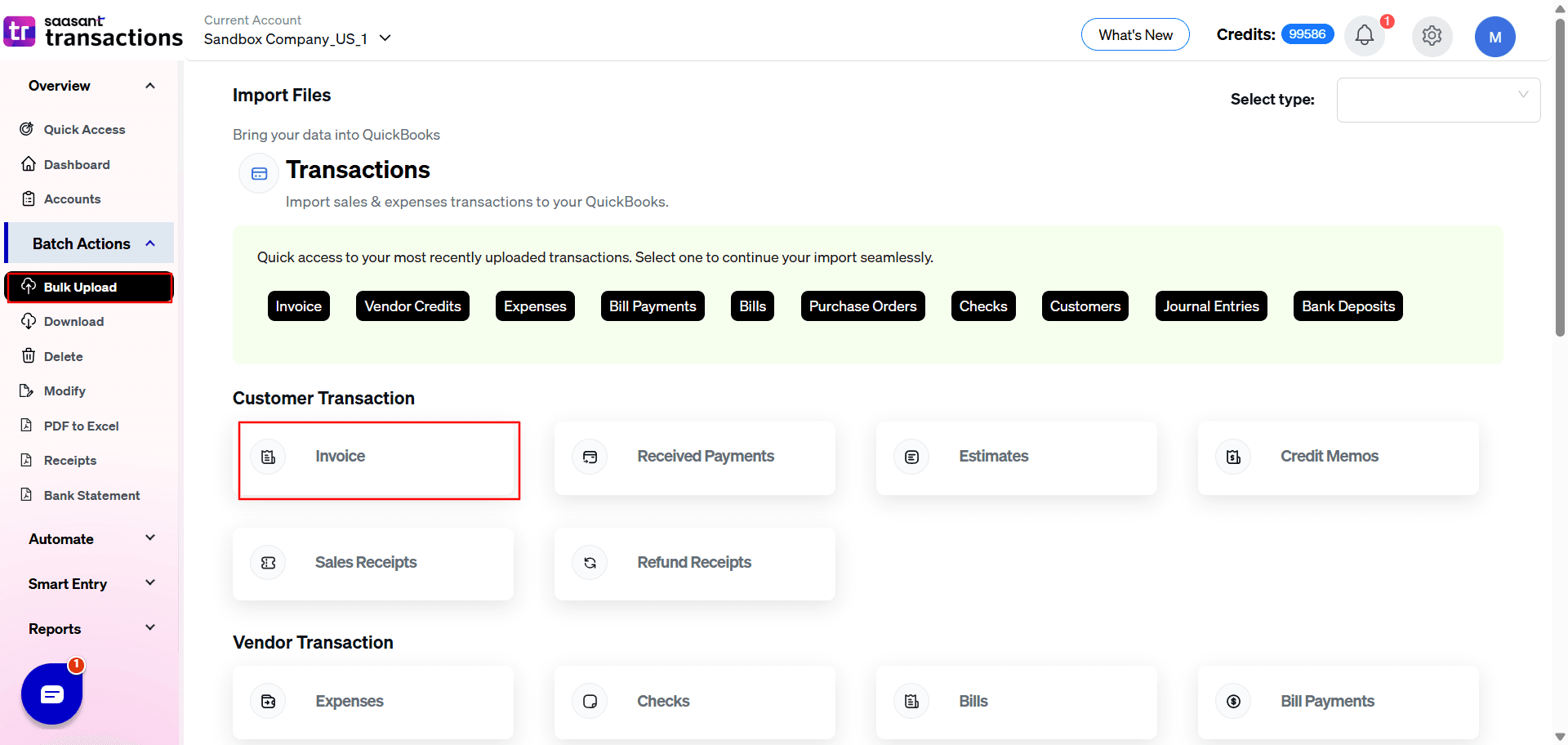Click the What's New button
1568x745 pixels.
[1135, 34]
